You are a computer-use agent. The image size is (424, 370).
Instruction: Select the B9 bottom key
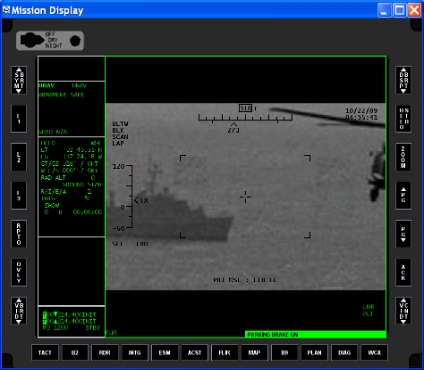[285, 353]
